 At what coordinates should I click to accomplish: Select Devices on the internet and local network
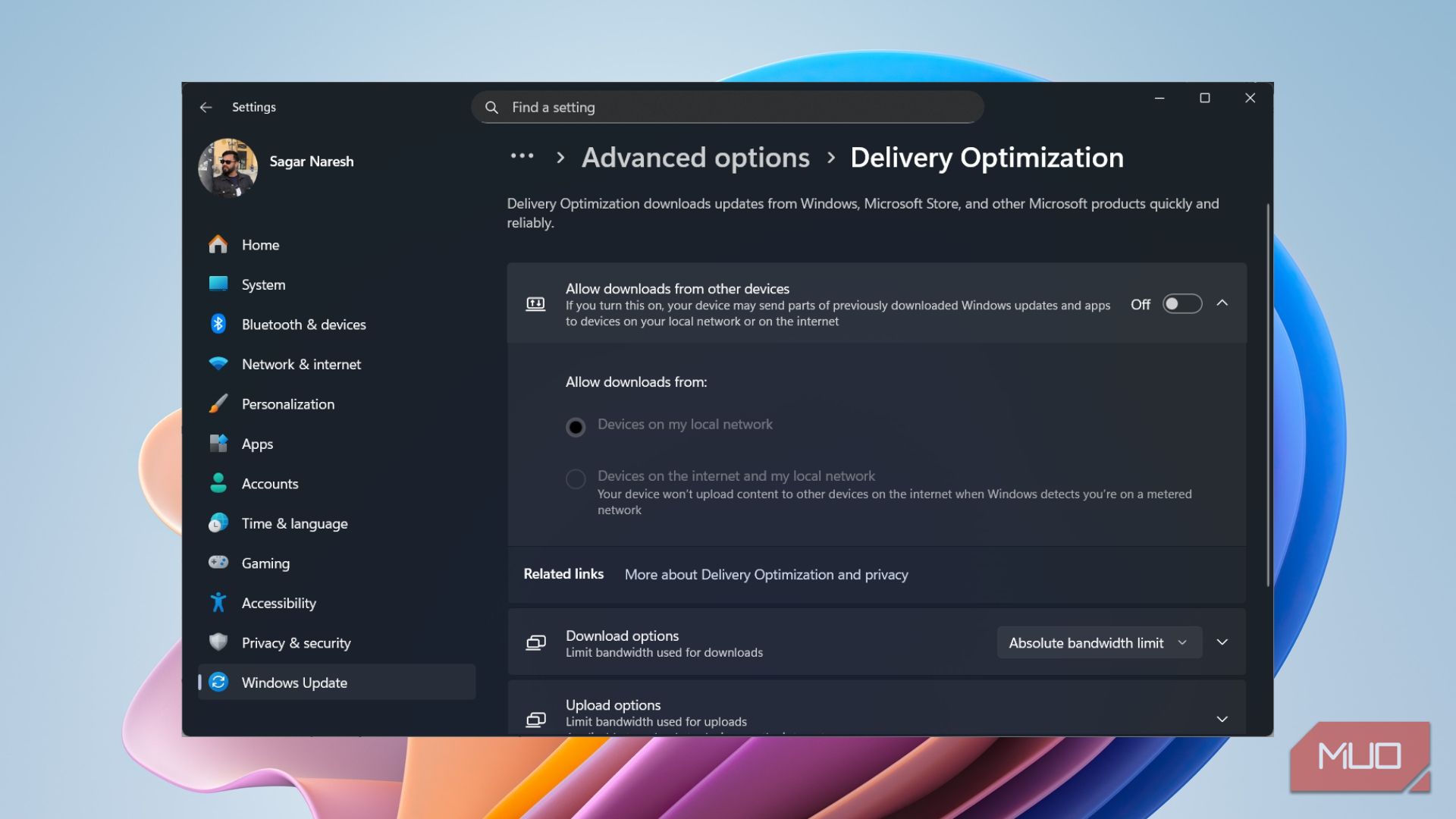[x=576, y=479]
